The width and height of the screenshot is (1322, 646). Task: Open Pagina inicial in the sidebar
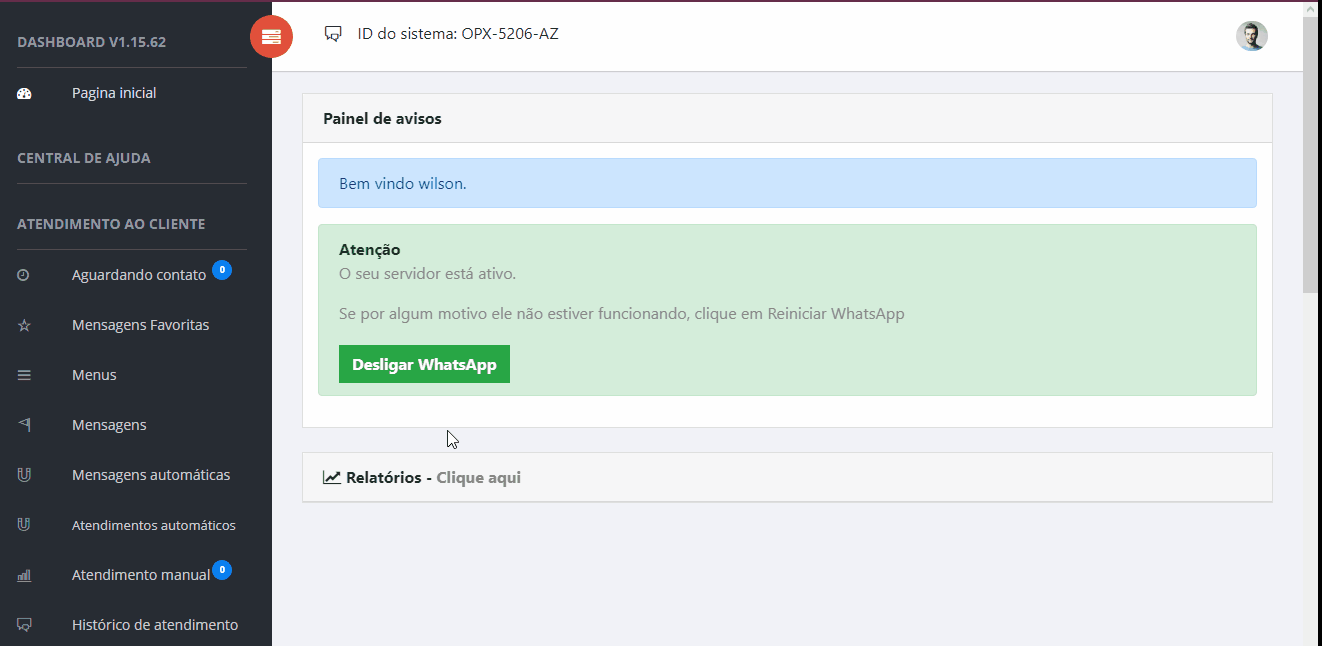coord(114,93)
